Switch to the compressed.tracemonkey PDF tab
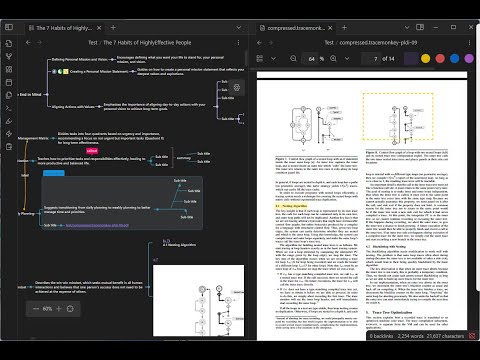 tap(296, 28)
